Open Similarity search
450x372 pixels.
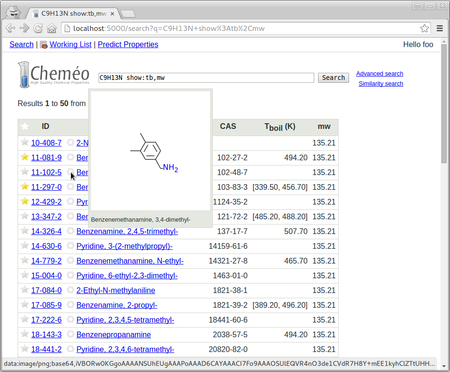pyautogui.click(x=381, y=84)
